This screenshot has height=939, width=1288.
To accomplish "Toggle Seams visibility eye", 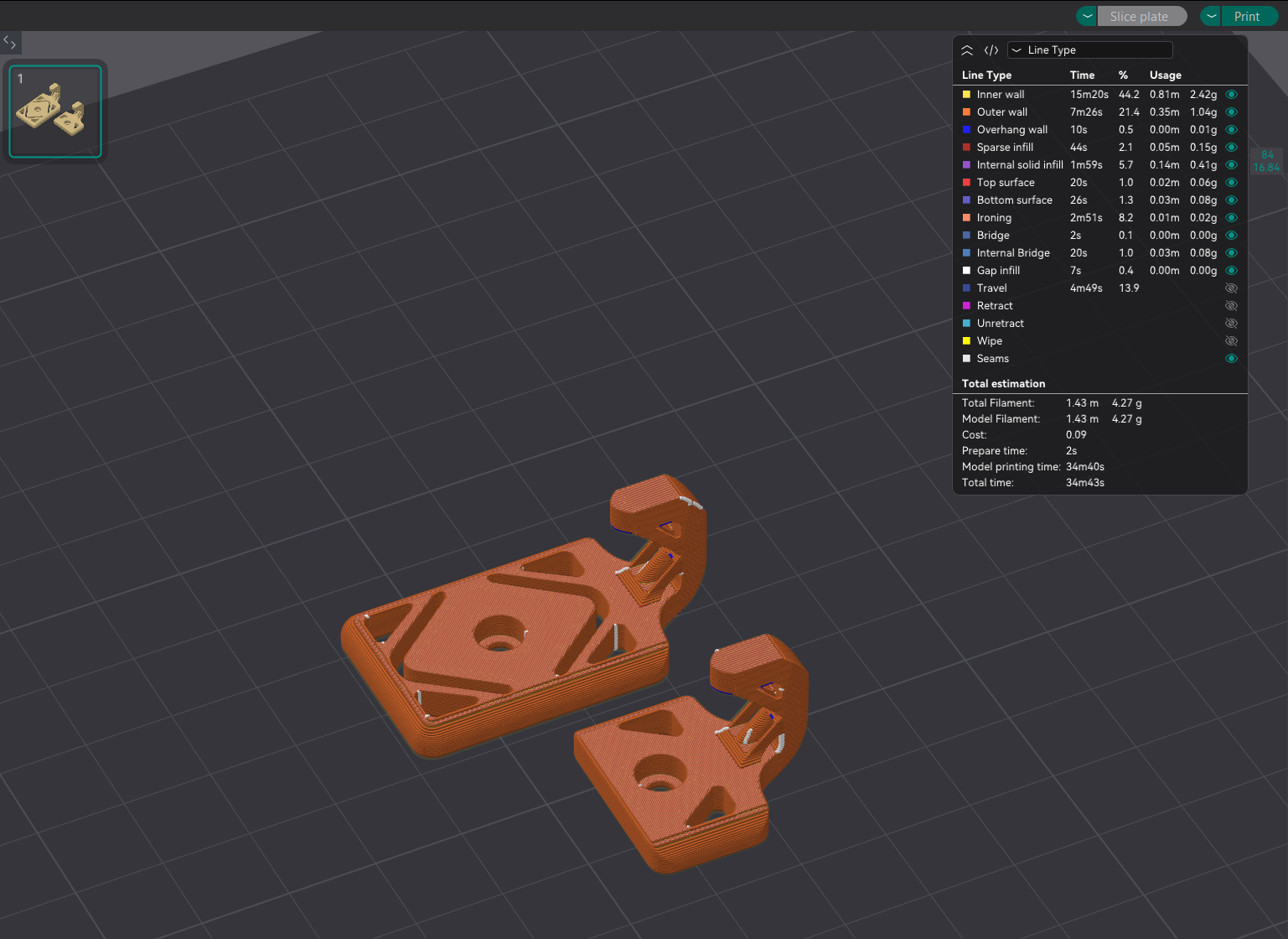I will click(x=1232, y=359).
